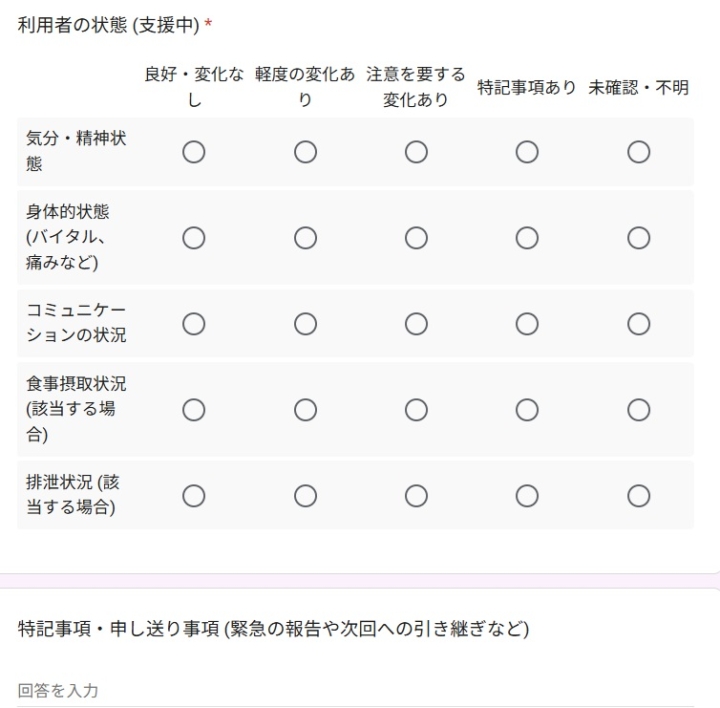Screen dimensions: 720x708
Task: Choose 未確認・不明 for 気分・精神状態
Action: point(638,152)
